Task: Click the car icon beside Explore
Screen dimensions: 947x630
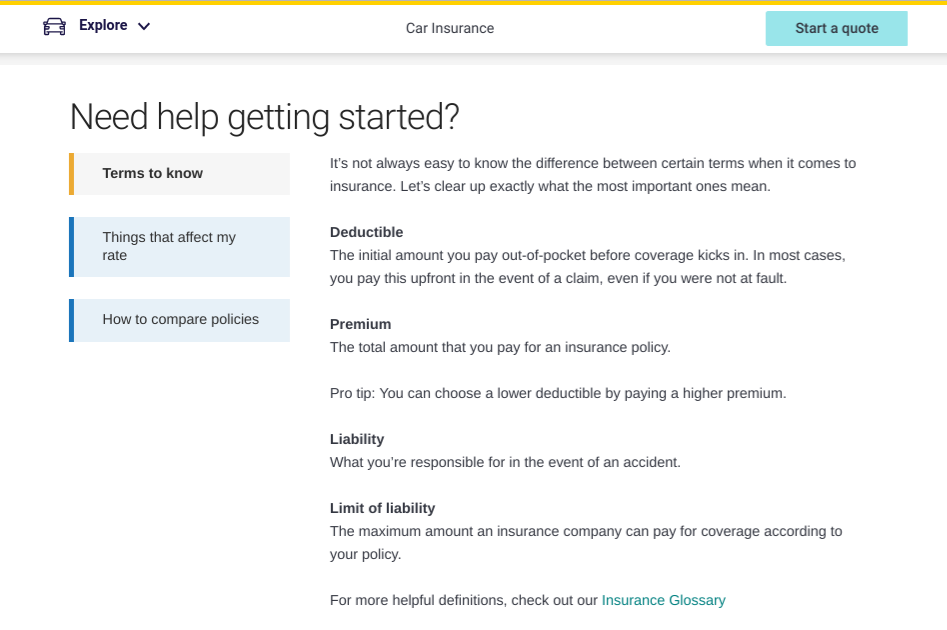Action: (x=52, y=25)
